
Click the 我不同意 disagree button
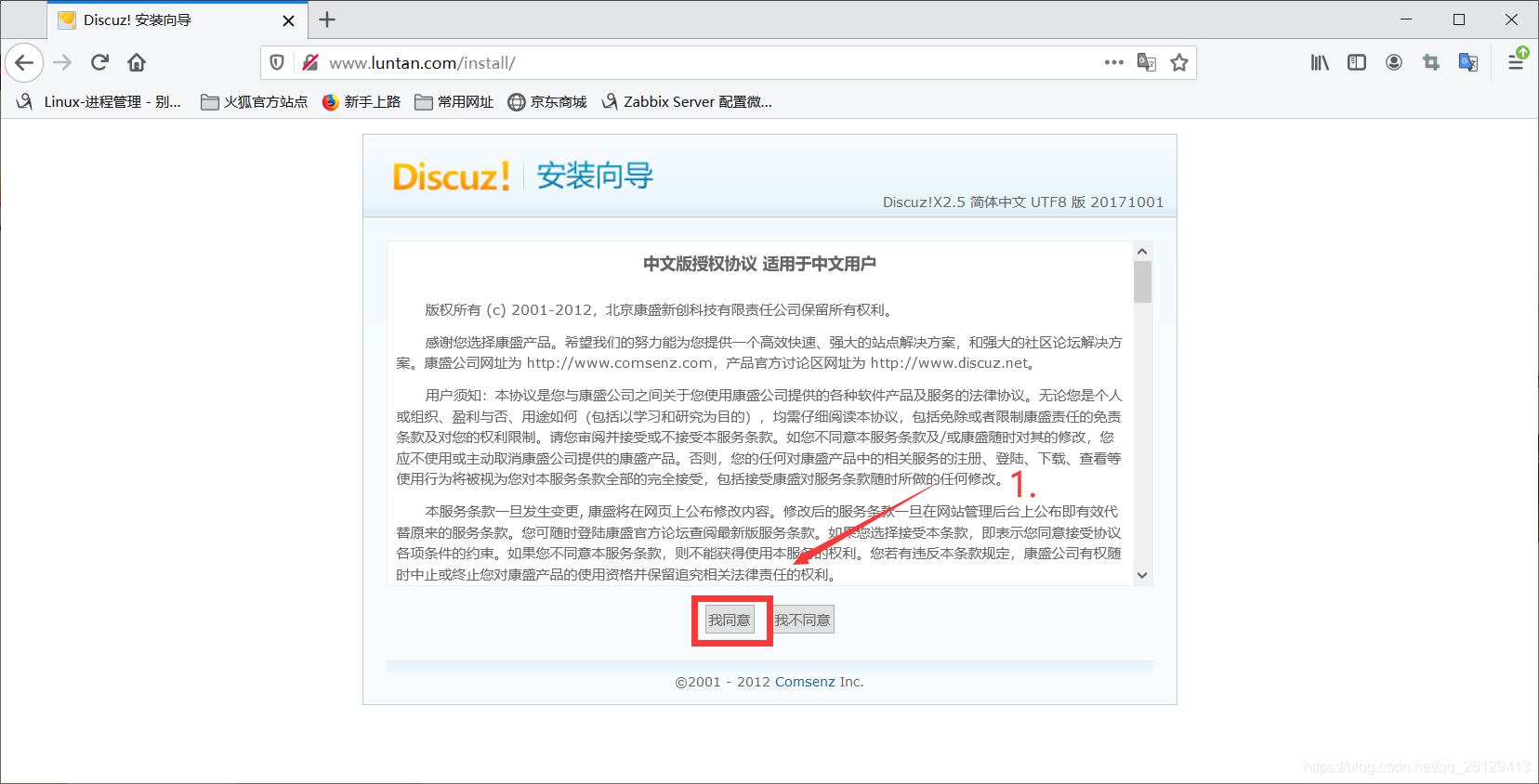click(x=803, y=620)
